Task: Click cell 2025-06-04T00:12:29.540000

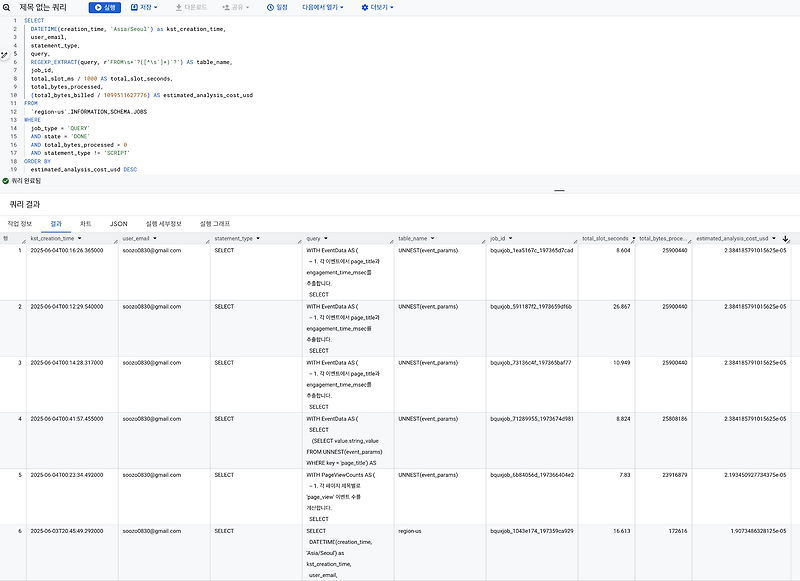Action: [x=67, y=307]
